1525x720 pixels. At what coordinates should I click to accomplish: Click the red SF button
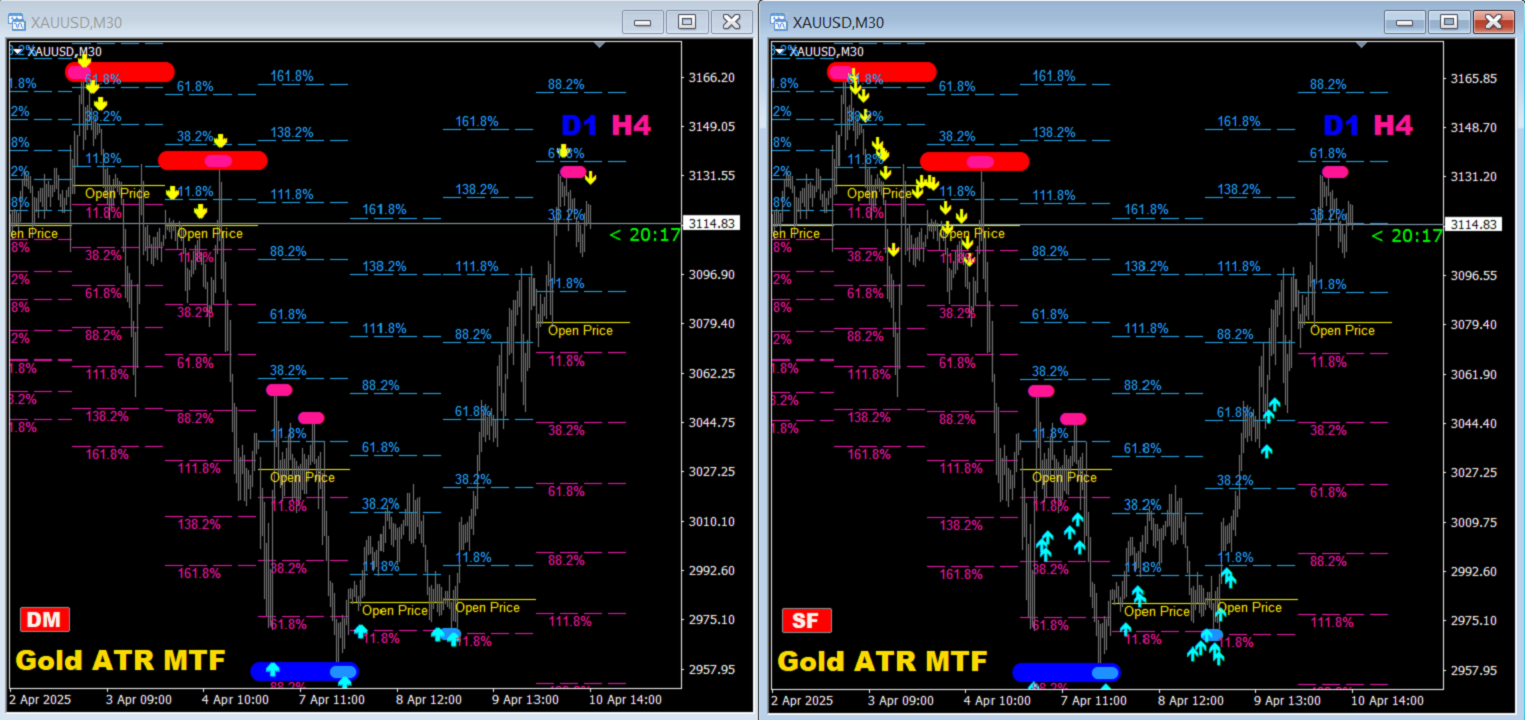(x=806, y=620)
